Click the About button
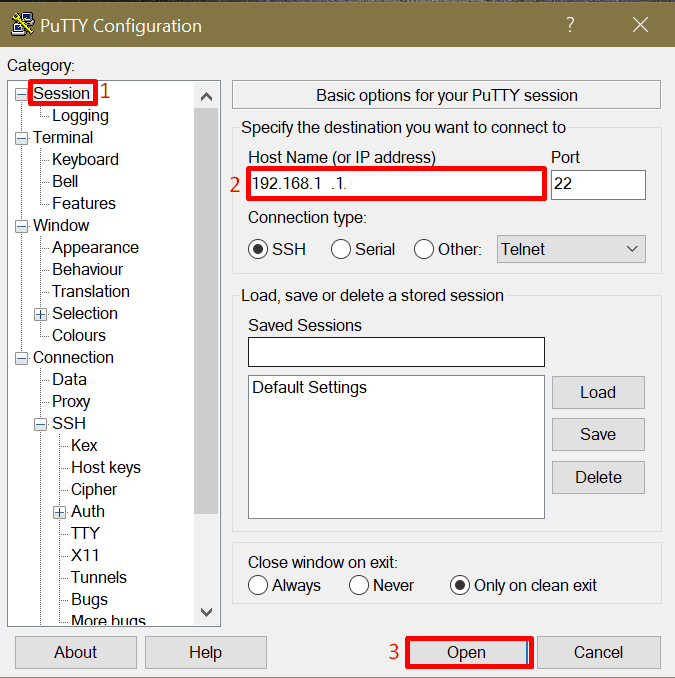The height and width of the screenshot is (678, 675). [x=76, y=652]
